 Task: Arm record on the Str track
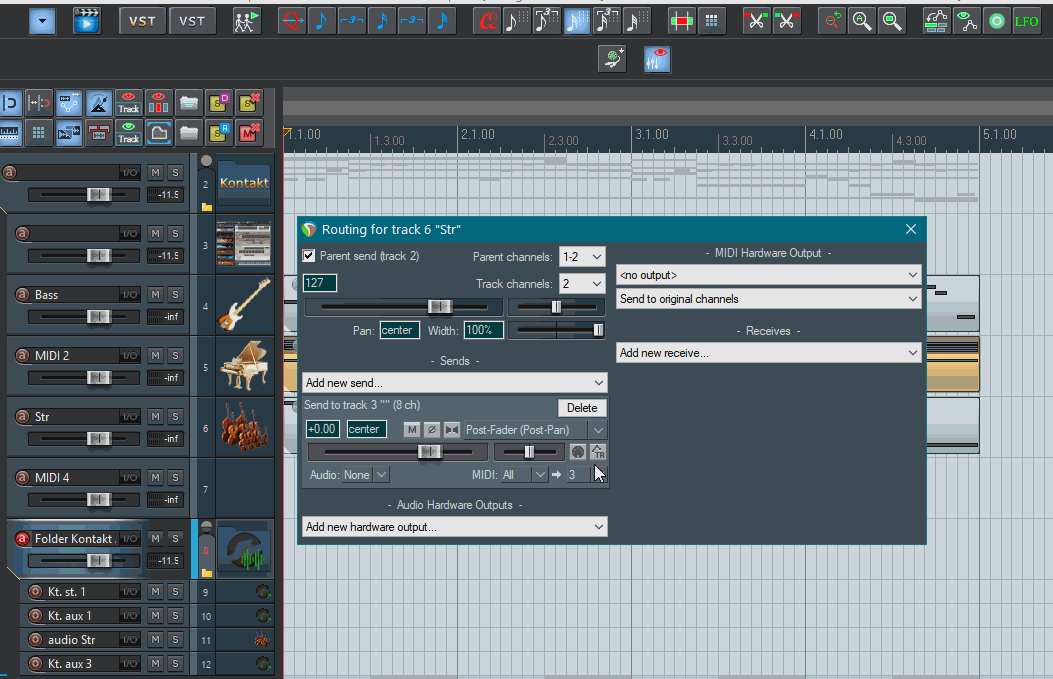point(23,417)
